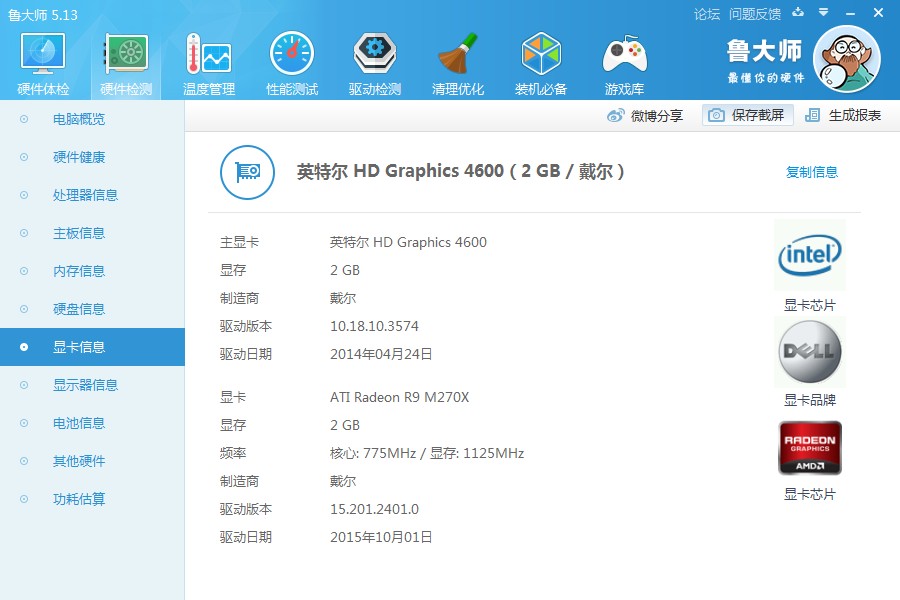Click the AMD Radeon Graphics logo
Image resolution: width=900 pixels, height=600 pixels.
810,448
